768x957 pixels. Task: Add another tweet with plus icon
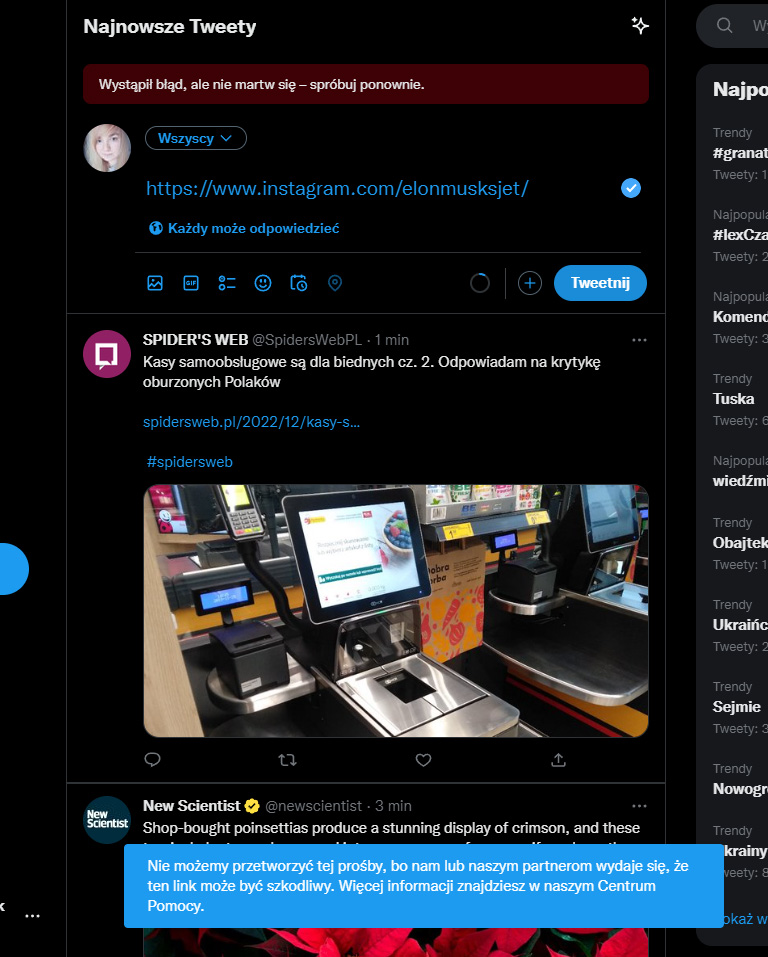(x=529, y=283)
